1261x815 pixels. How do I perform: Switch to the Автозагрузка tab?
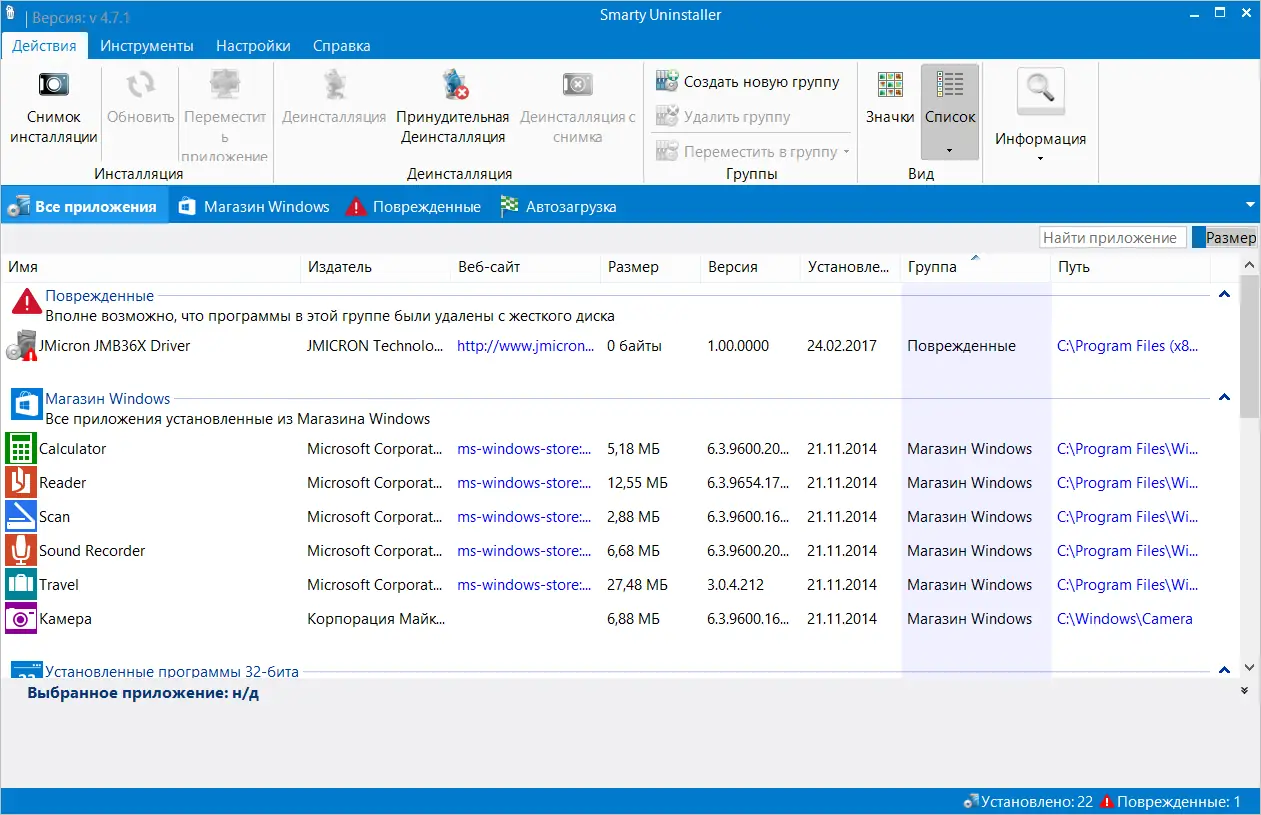click(x=558, y=207)
